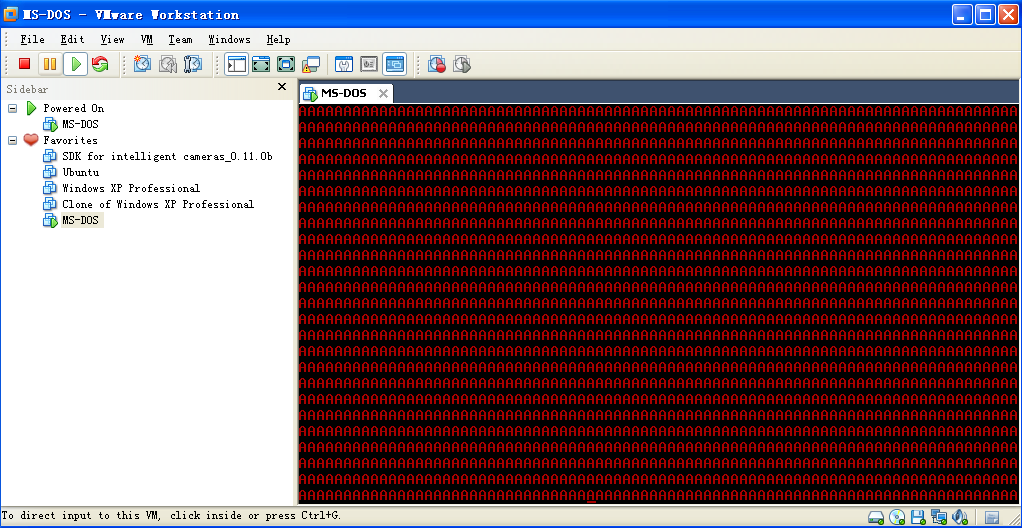
Task: Open the View menu
Action: click(112, 40)
